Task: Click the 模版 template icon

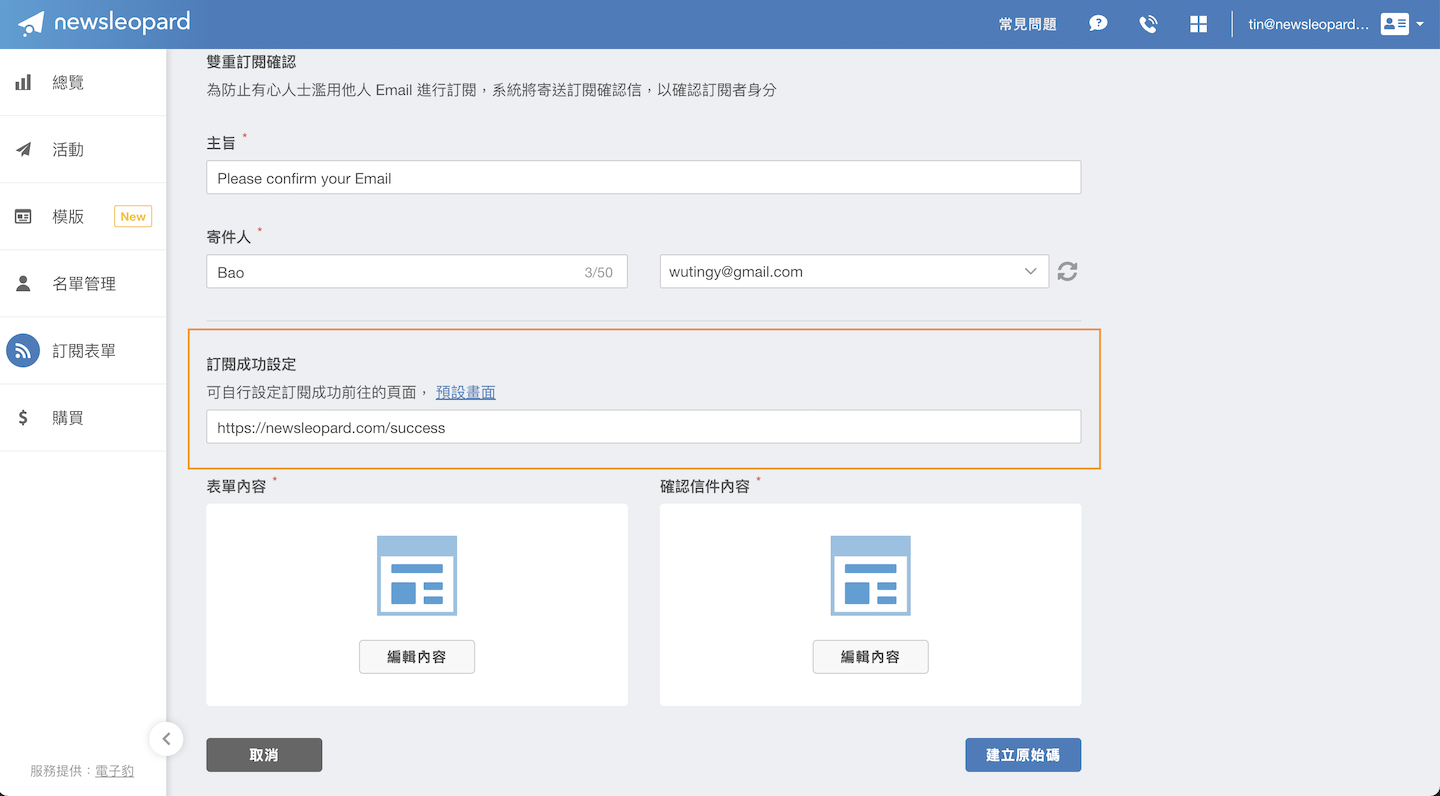Action: pyautogui.click(x=23, y=217)
